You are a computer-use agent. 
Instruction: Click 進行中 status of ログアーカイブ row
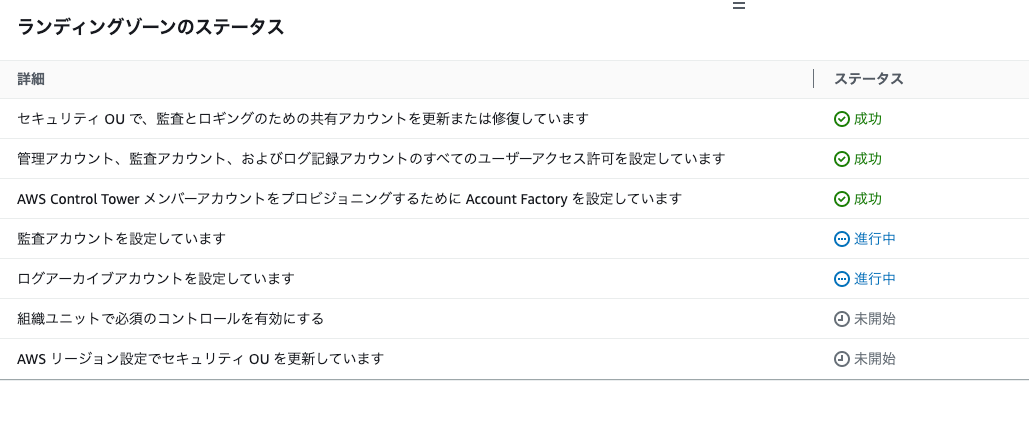(x=874, y=279)
